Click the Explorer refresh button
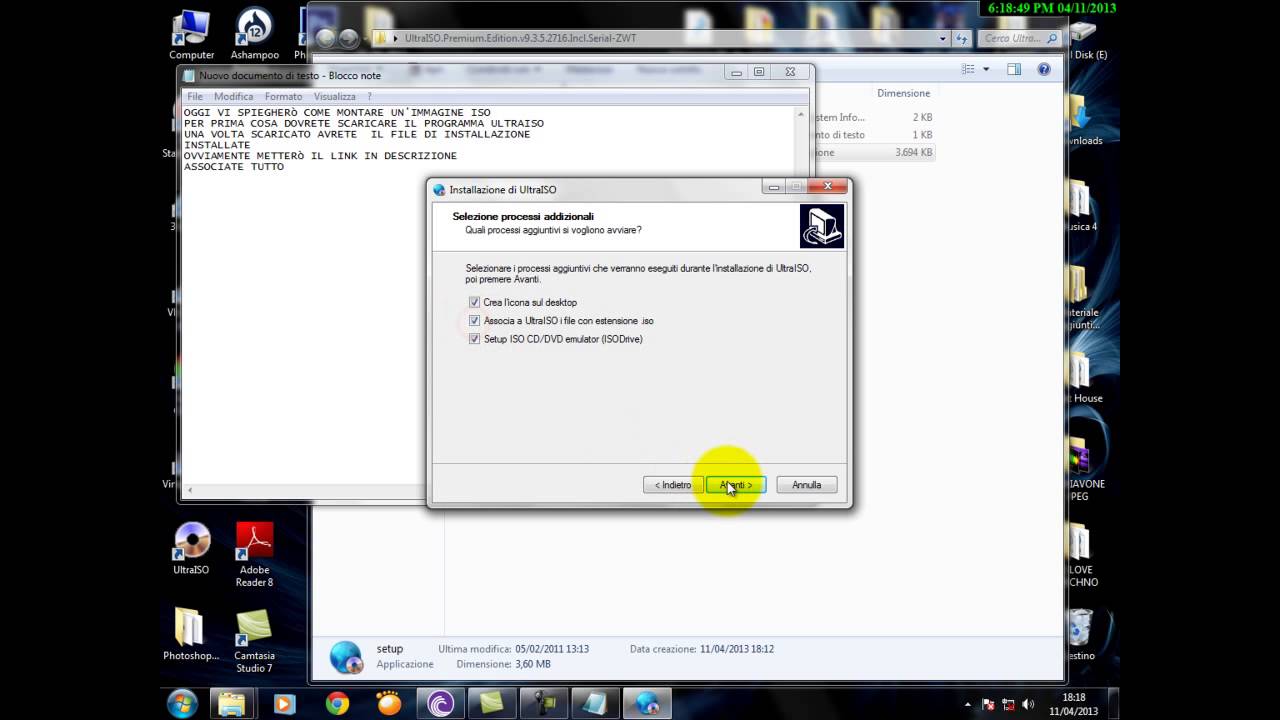The height and width of the screenshot is (720, 1280). click(x=962, y=39)
